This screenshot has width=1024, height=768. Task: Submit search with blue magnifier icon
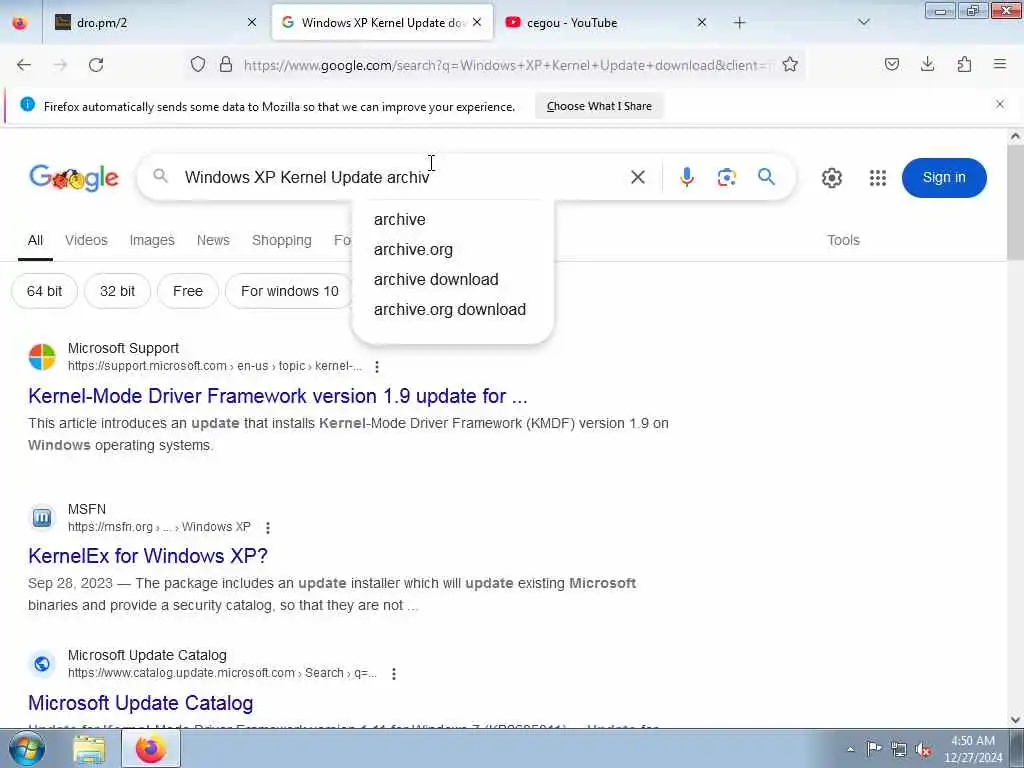767,177
